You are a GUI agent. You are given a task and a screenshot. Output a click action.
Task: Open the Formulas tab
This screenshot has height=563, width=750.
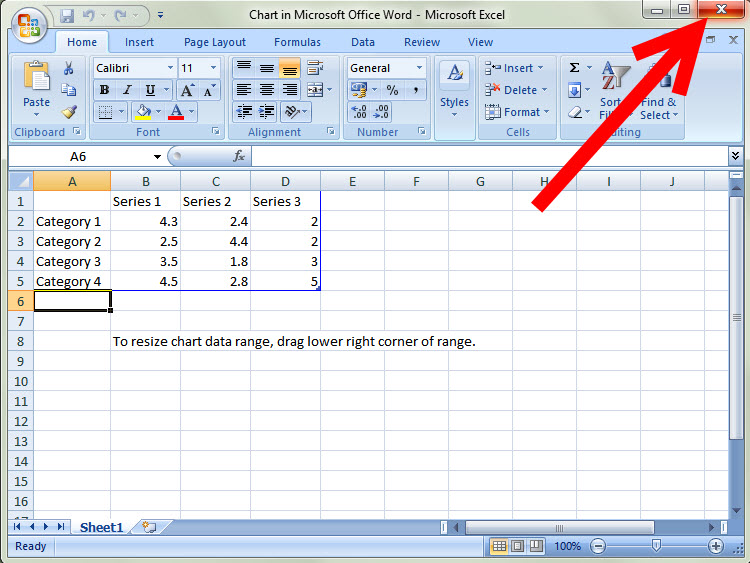point(297,42)
